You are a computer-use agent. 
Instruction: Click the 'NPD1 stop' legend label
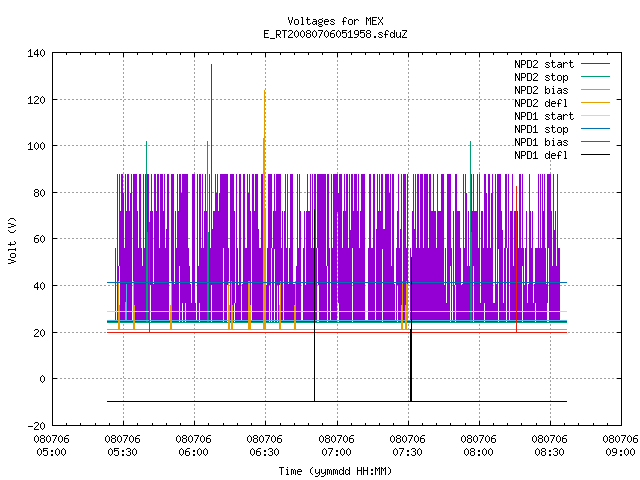(x=541, y=129)
